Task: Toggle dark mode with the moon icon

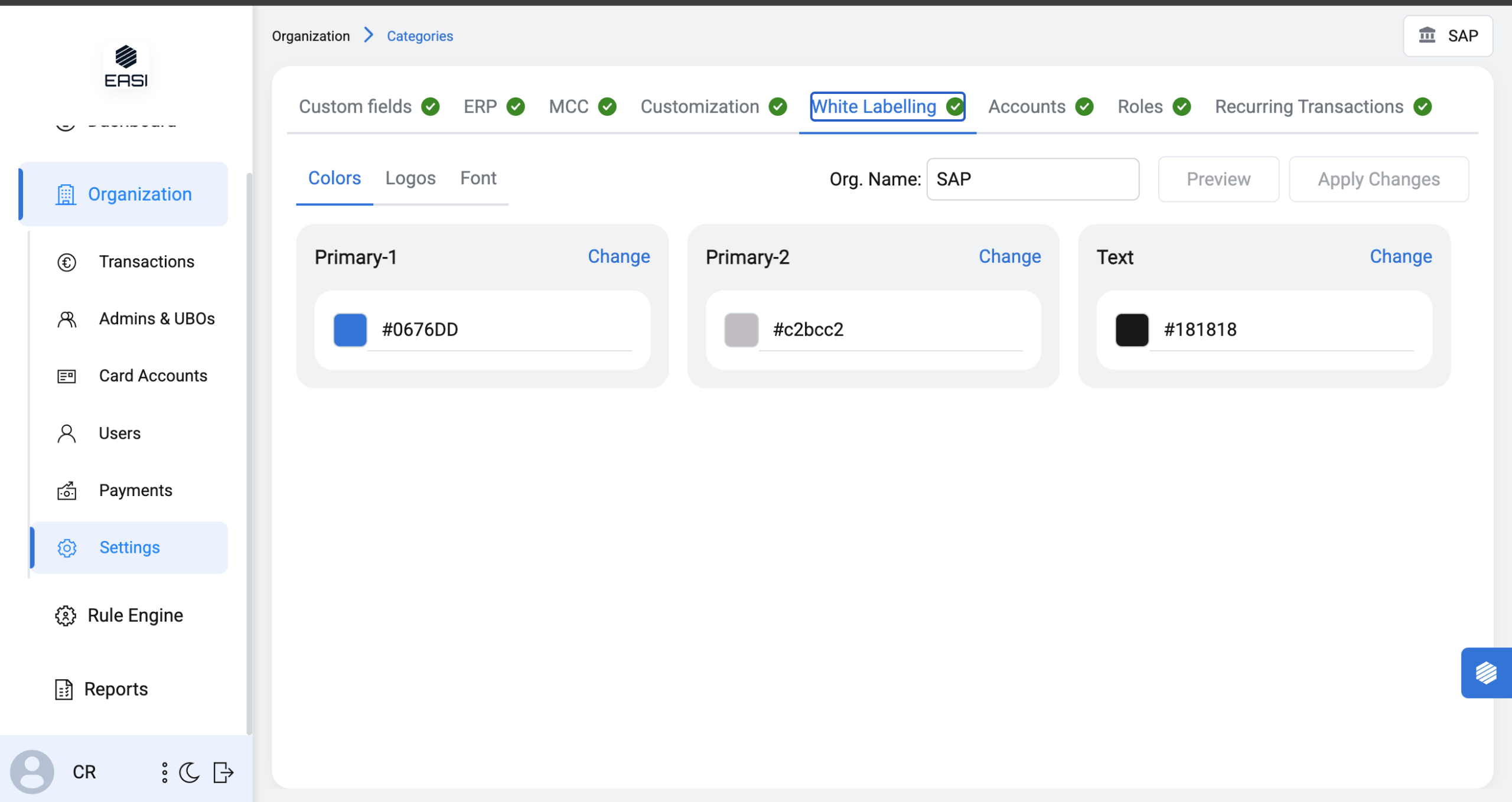Action: point(189,772)
